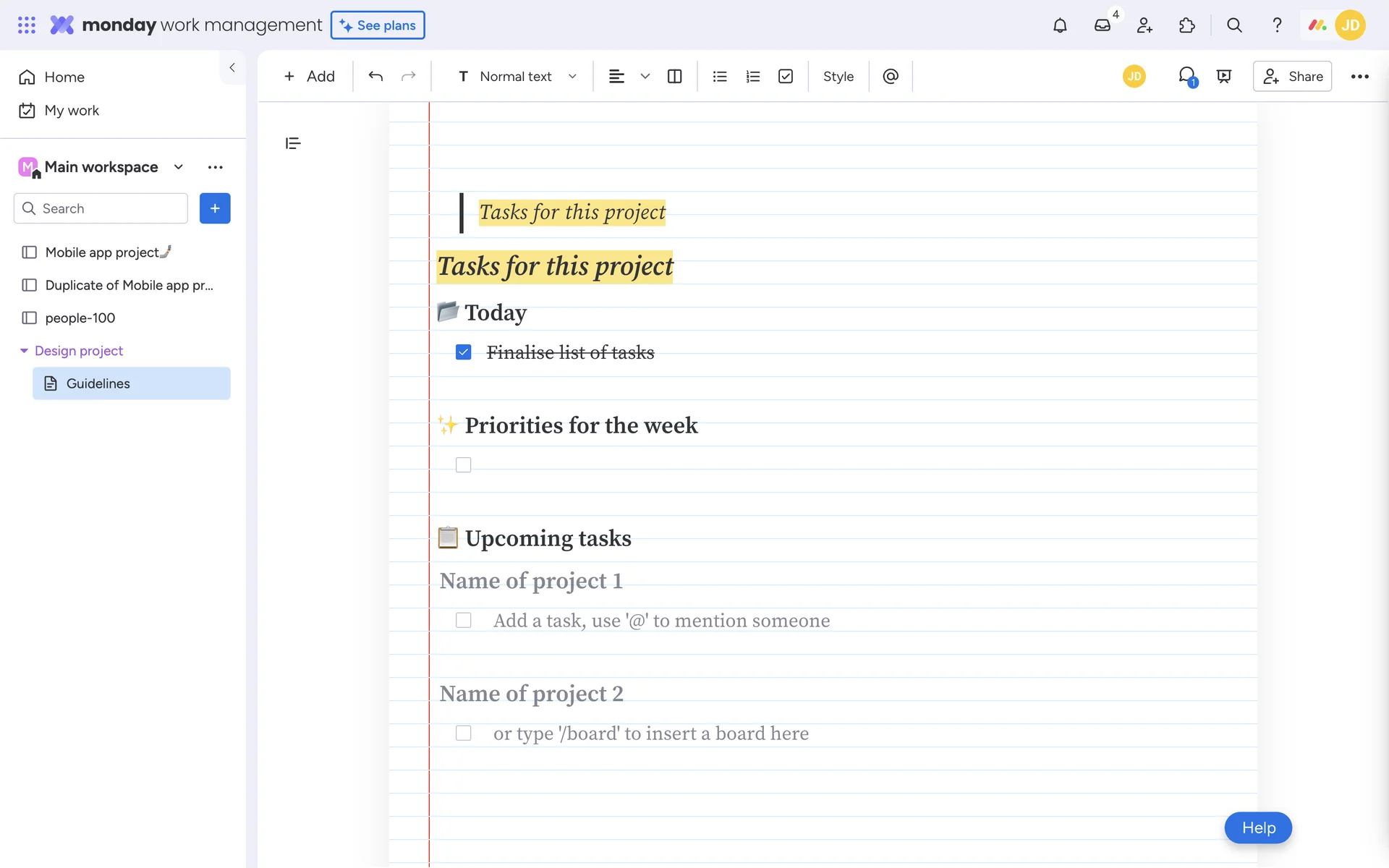The image size is (1389, 868).
Task: Open the notifications bell
Action: (x=1060, y=25)
